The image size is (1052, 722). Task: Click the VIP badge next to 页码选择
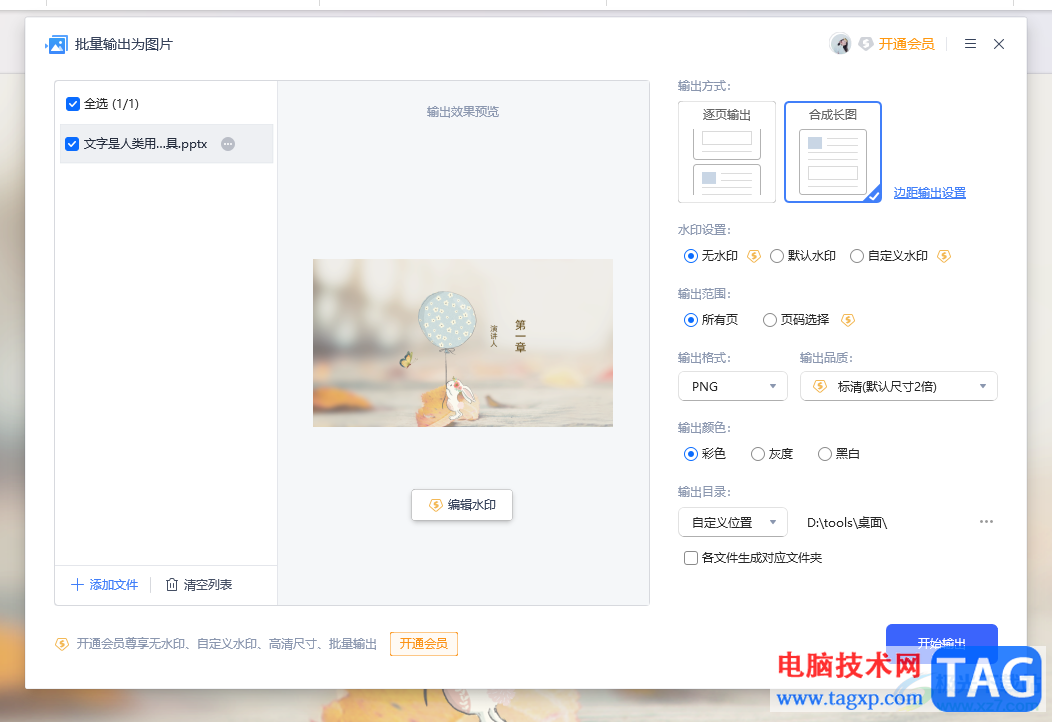[848, 320]
